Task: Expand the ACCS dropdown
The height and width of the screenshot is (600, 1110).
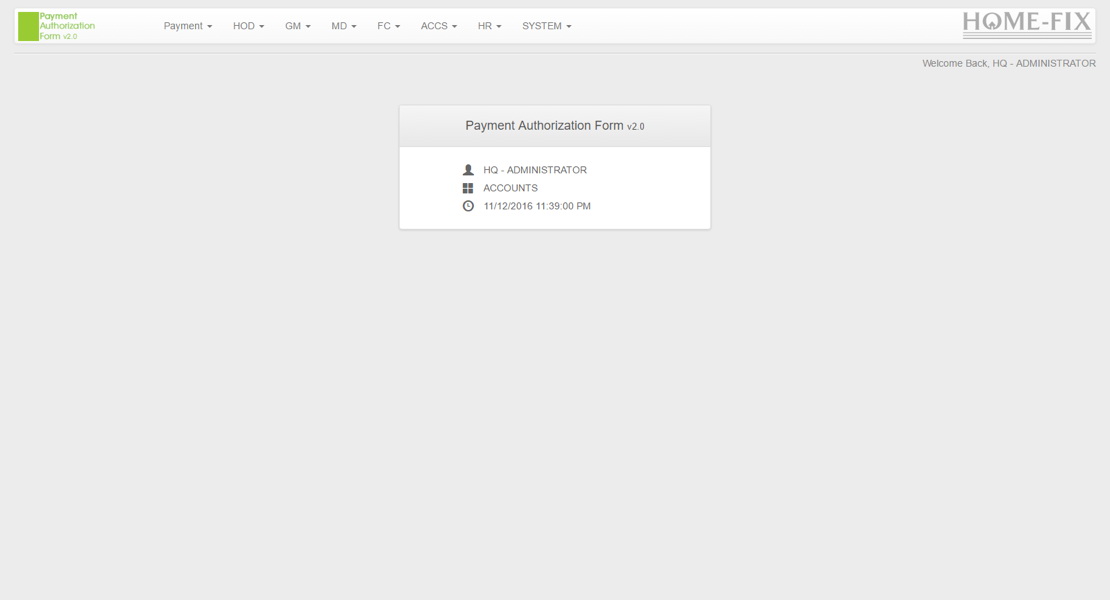Action: click(x=437, y=26)
